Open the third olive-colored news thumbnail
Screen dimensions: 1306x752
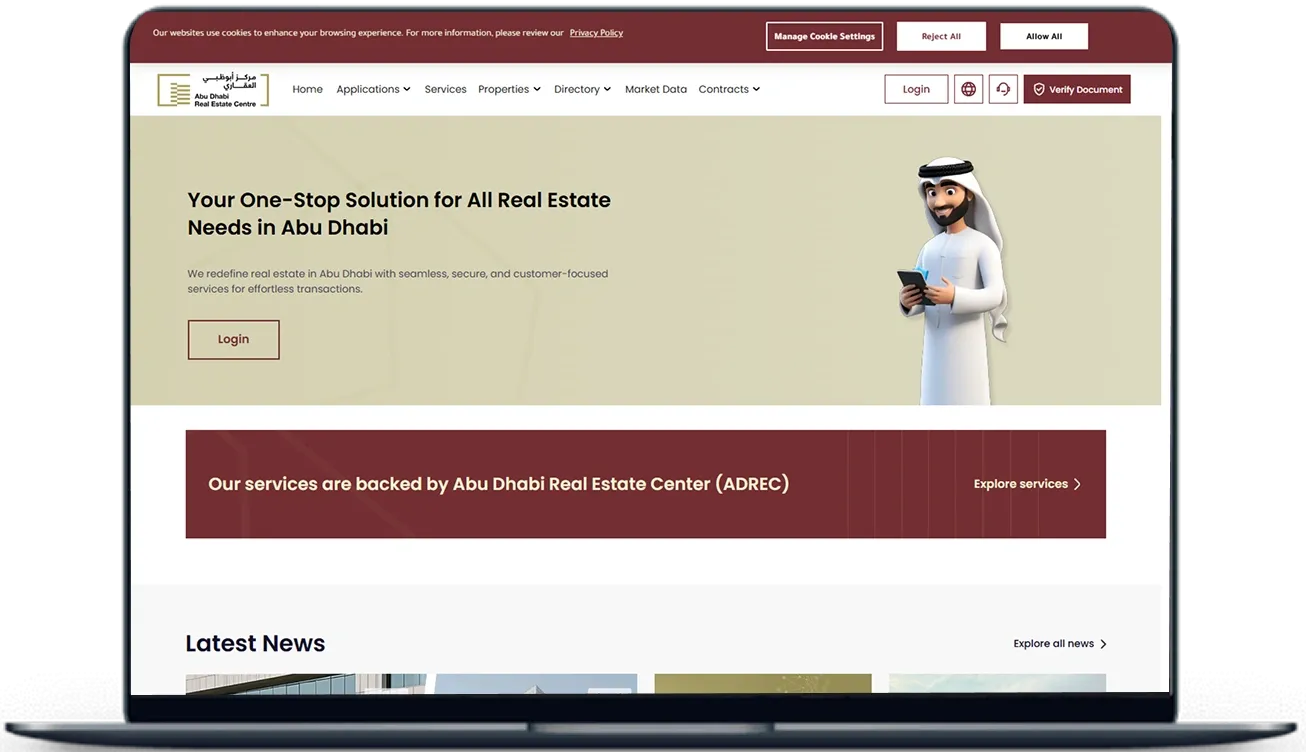pyautogui.click(x=763, y=683)
